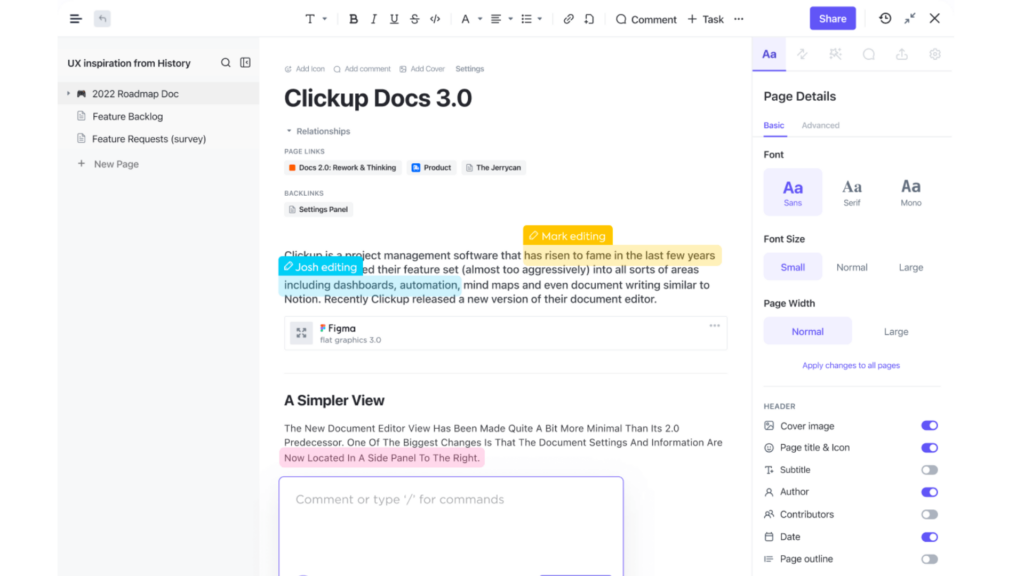Screen dimensions: 1024x576
Task: Set Page Width to Large
Action: pyautogui.click(x=896, y=332)
